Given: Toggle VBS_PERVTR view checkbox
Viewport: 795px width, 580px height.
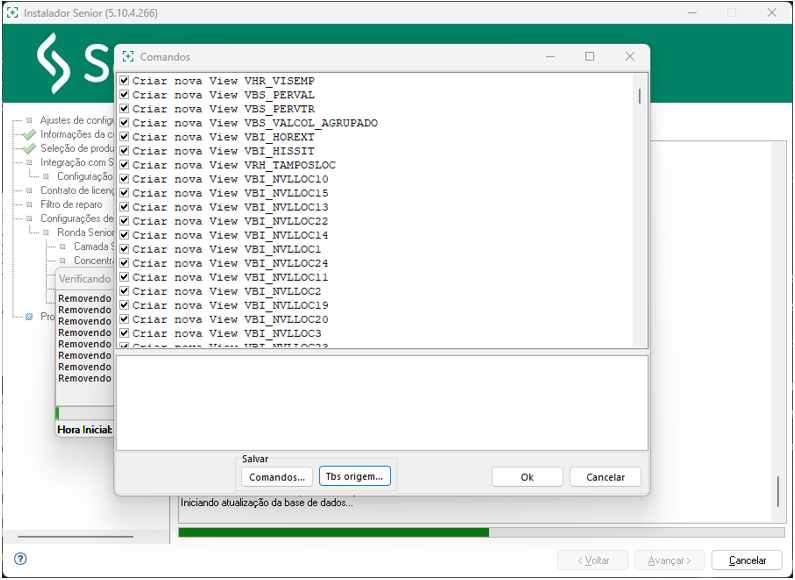Looking at the screenshot, I should click(x=124, y=108).
